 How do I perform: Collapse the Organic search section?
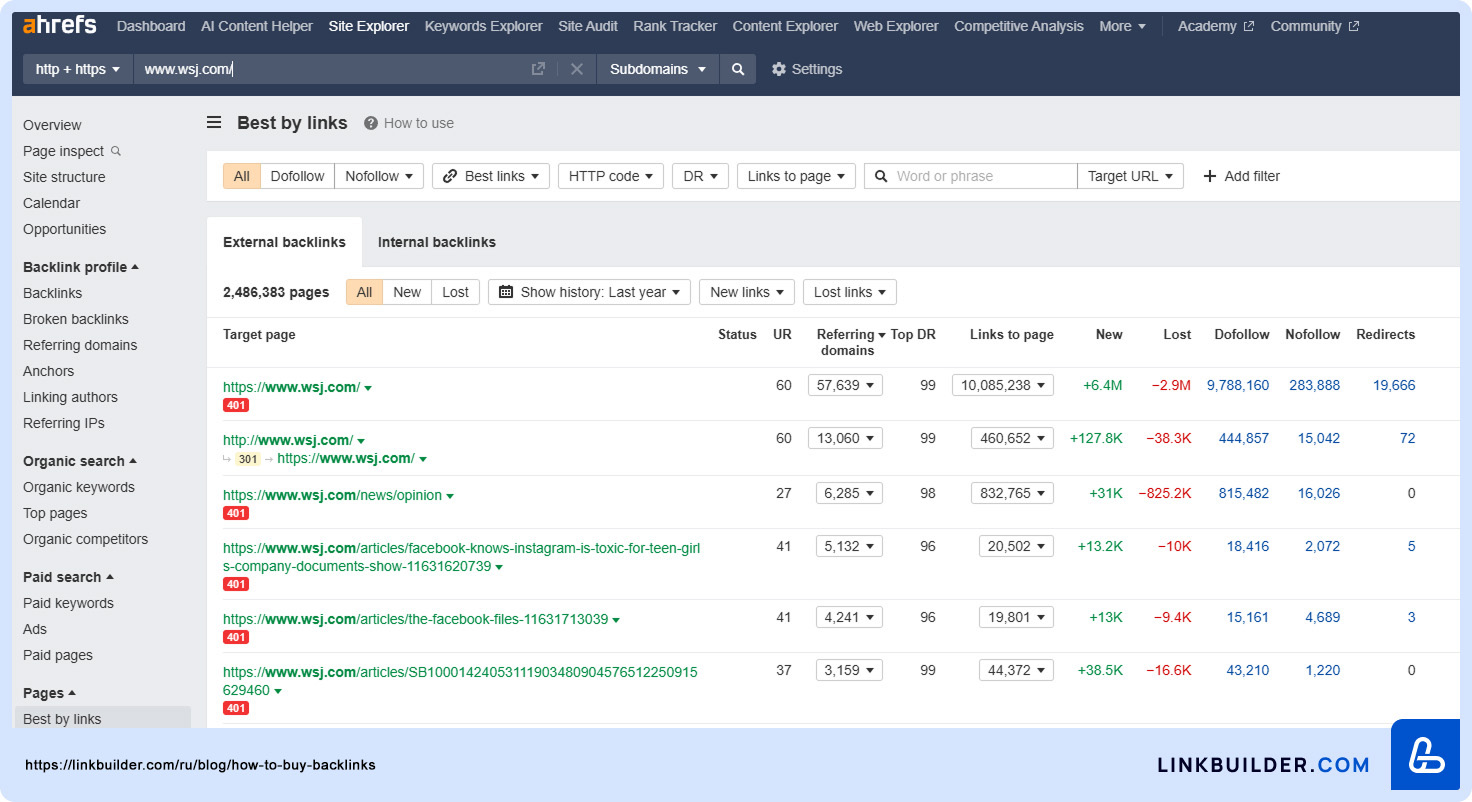tap(80, 461)
